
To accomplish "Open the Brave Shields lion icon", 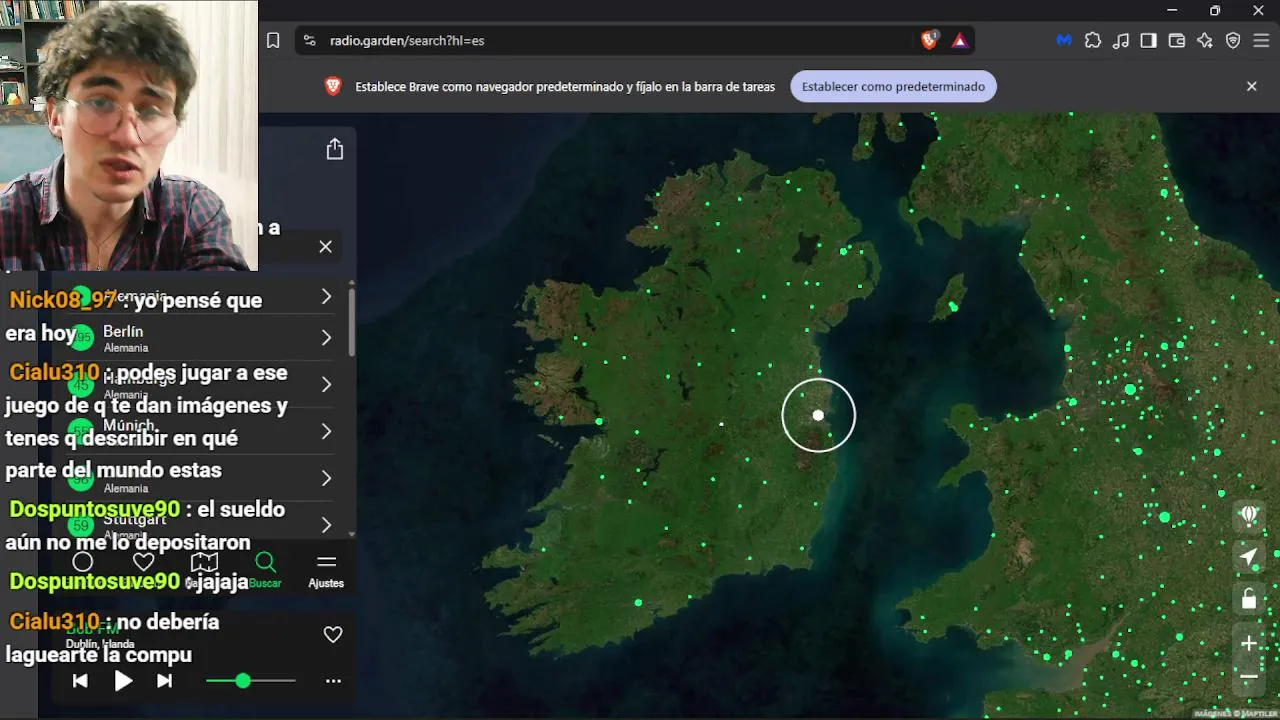I will (x=930, y=40).
